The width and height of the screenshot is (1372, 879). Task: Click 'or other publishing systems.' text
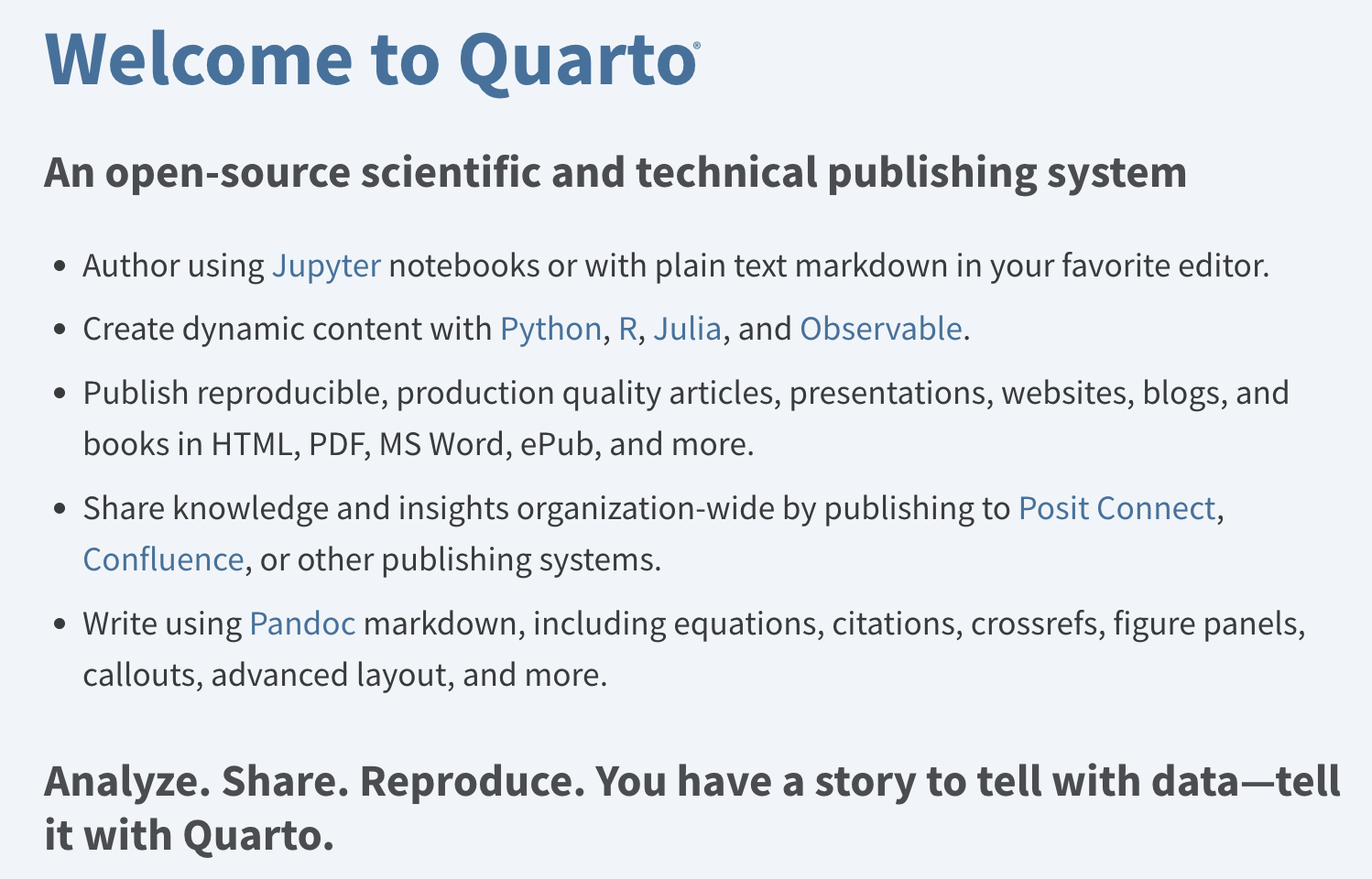(x=461, y=559)
